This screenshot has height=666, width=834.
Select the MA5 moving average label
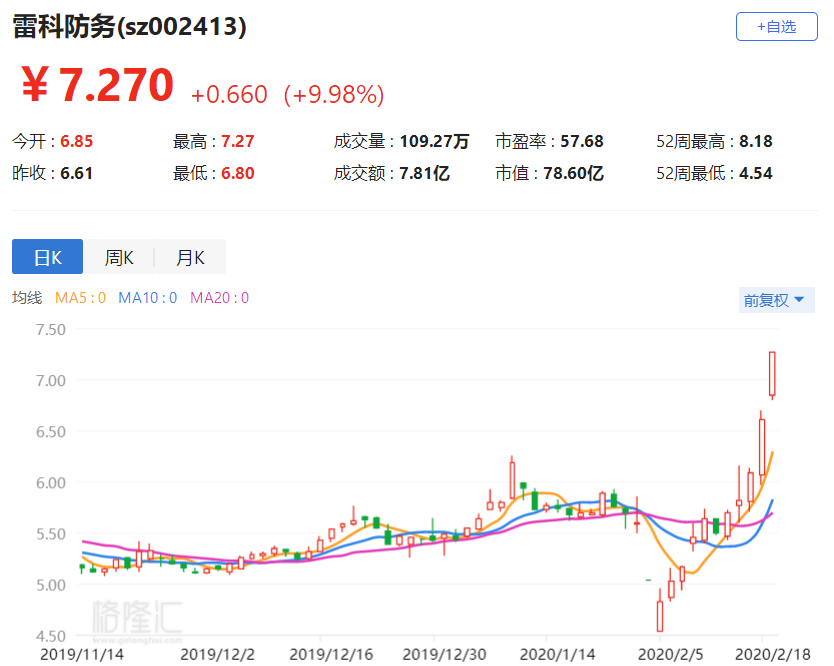coord(80,297)
